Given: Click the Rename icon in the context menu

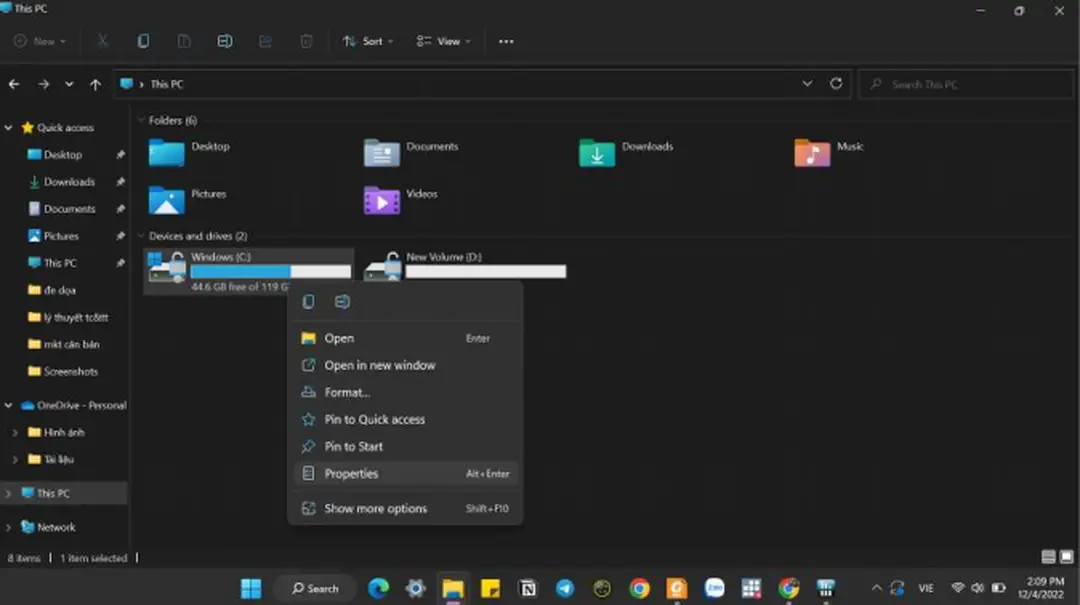Looking at the screenshot, I should pos(342,302).
